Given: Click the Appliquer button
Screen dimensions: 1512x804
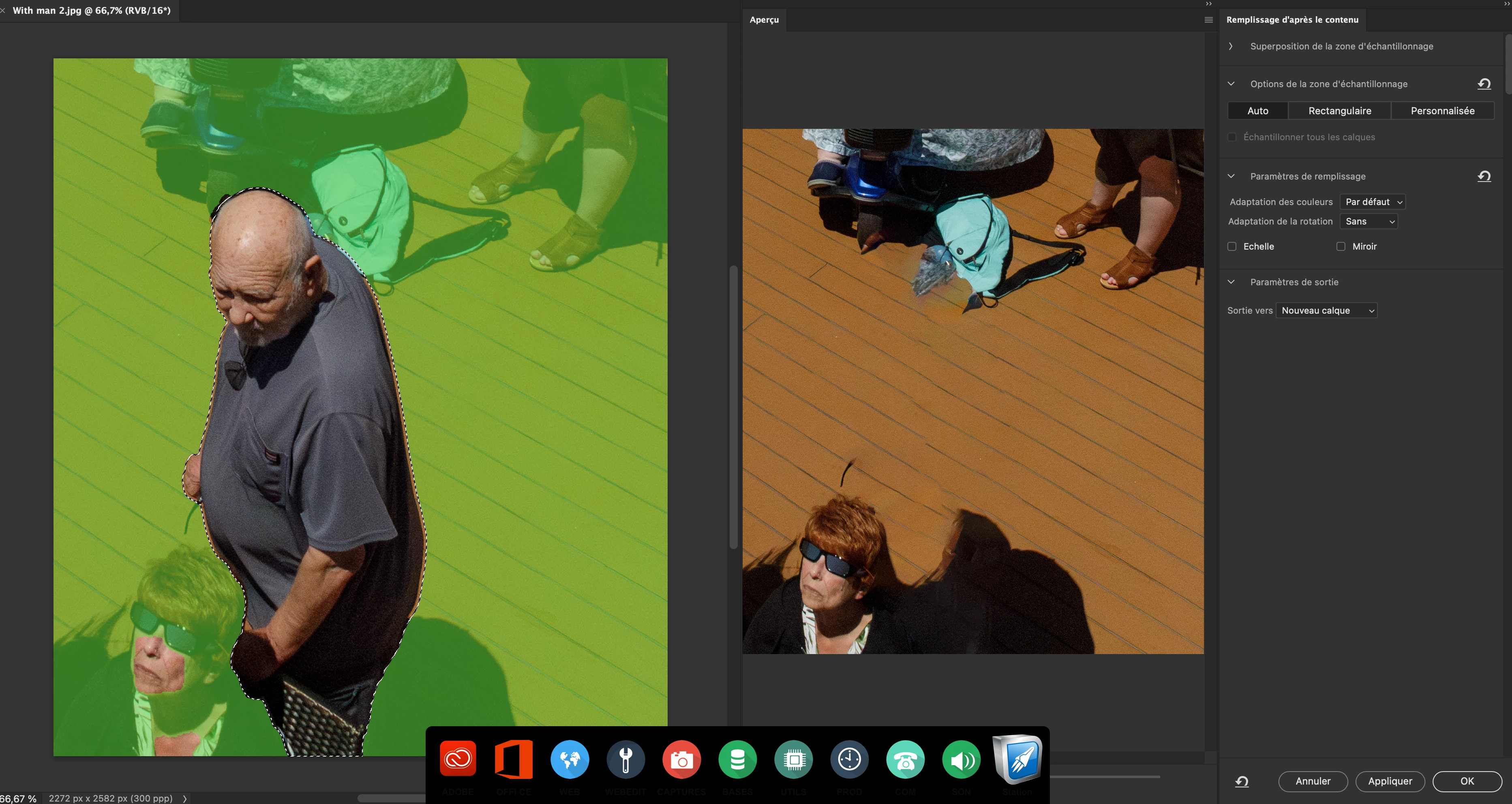Looking at the screenshot, I should [1390, 781].
